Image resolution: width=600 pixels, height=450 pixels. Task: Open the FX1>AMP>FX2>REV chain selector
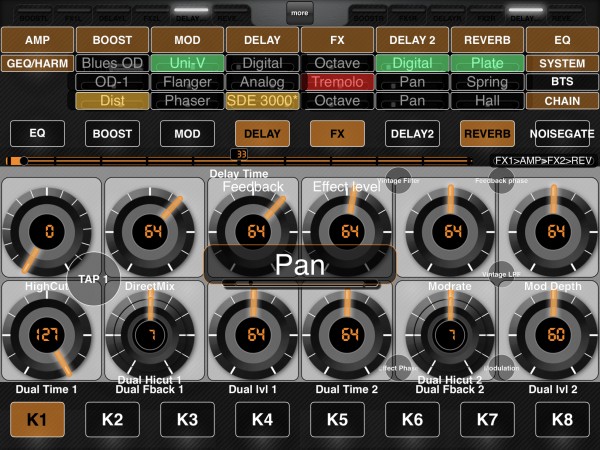tap(543, 161)
